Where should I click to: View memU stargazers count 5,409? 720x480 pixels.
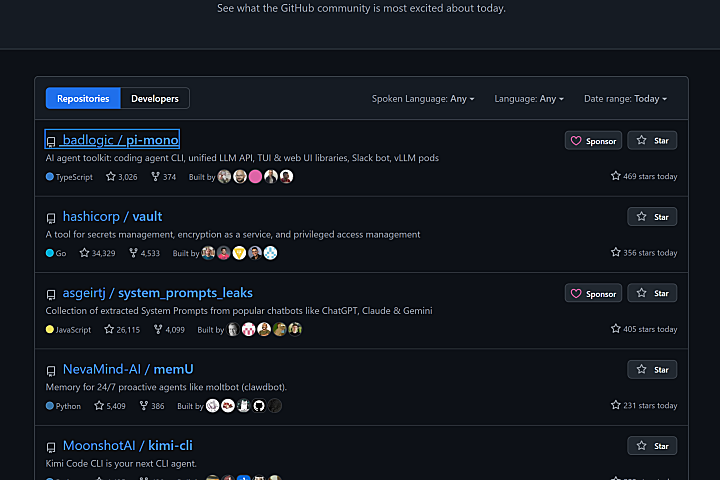tap(110, 406)
